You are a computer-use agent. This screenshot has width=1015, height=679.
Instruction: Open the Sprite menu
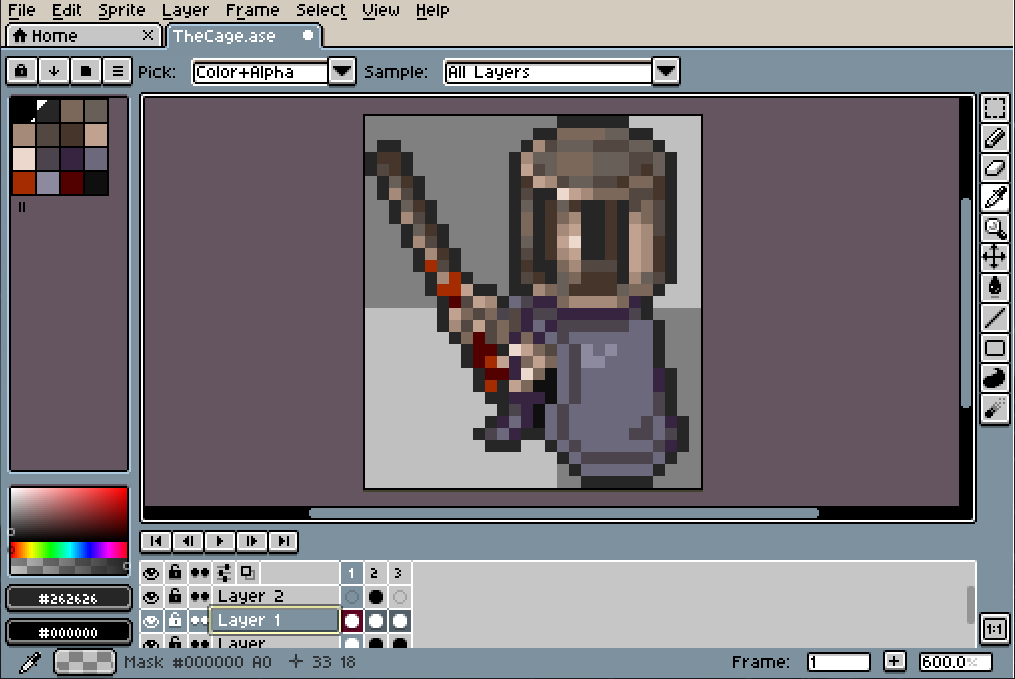coord(123,10)
